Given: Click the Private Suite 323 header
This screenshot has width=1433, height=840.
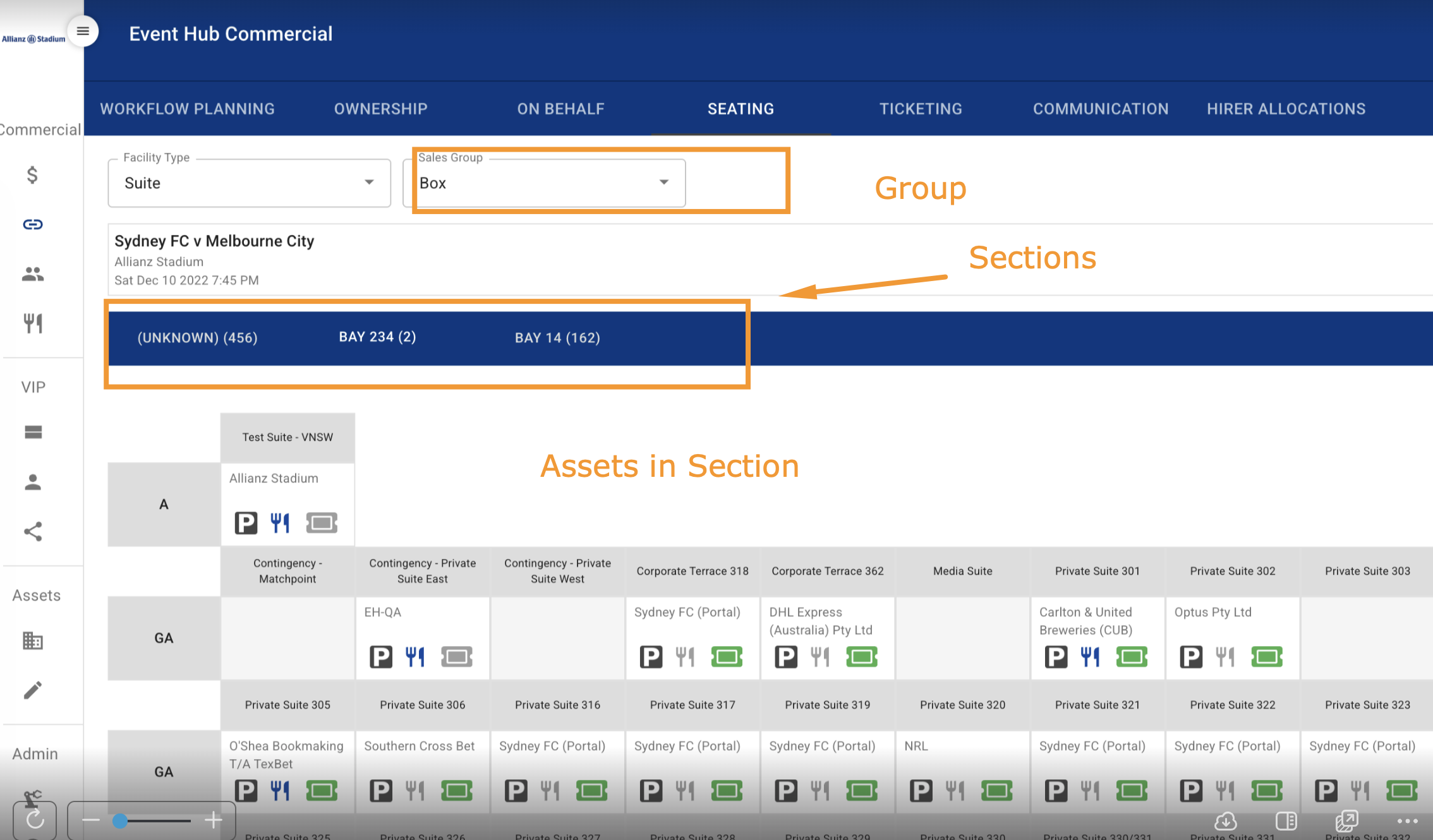Looking at the screenshot, I should click(x=1367, y=705).
